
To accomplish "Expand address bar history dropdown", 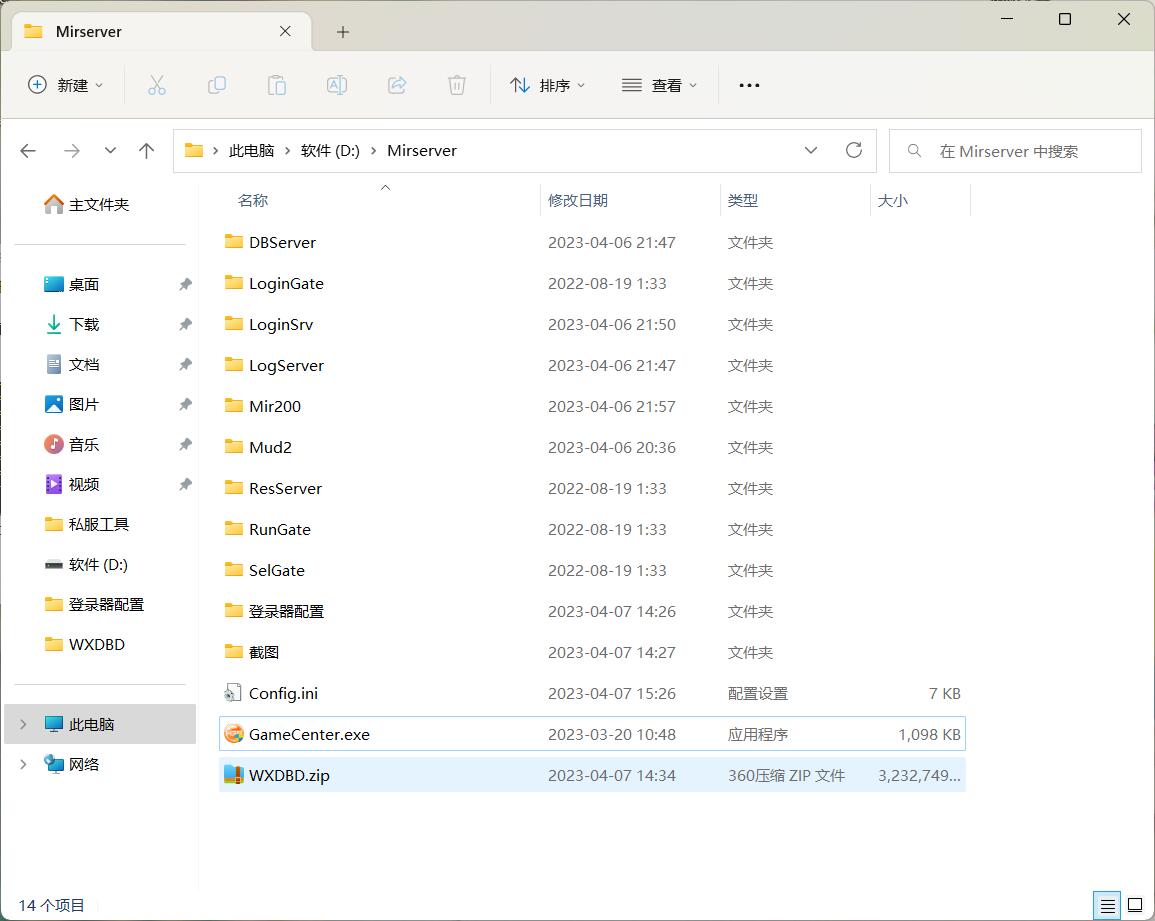I will click(811, 150).
